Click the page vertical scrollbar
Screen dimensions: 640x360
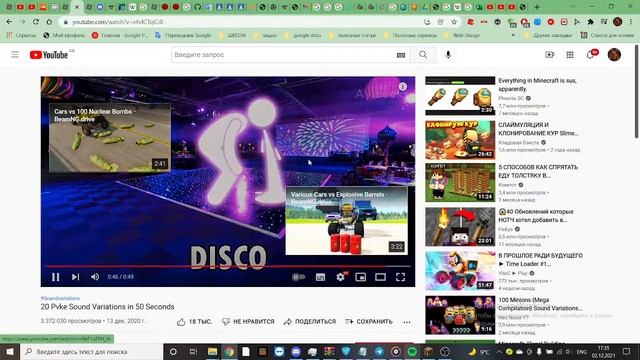pos(637,92)
